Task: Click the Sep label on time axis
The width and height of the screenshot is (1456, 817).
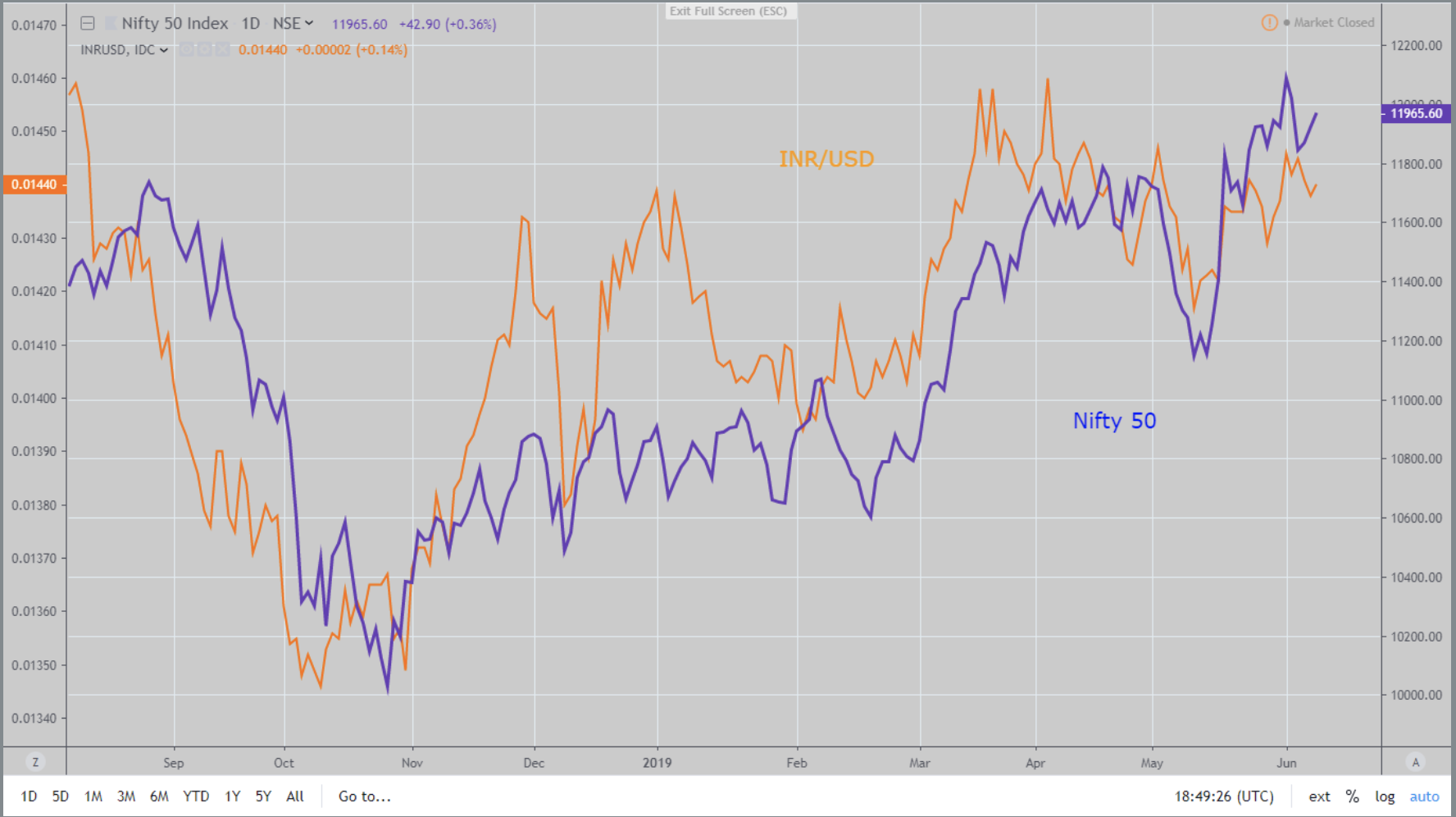Action: click(x=174, y=763)
